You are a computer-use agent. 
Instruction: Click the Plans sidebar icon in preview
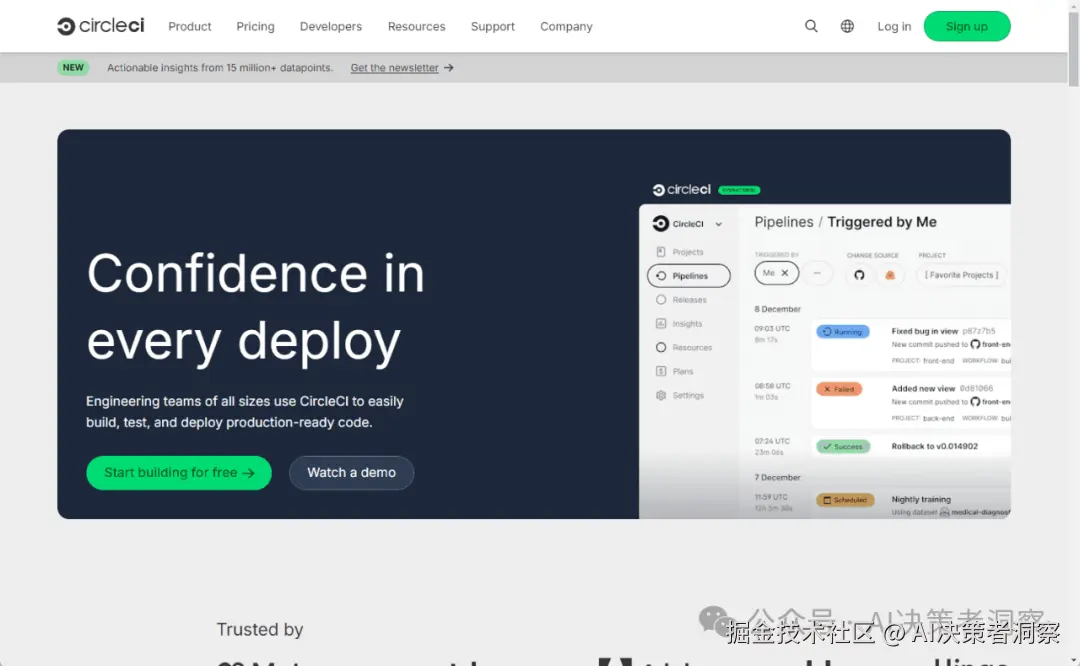(x=661, y=371)
